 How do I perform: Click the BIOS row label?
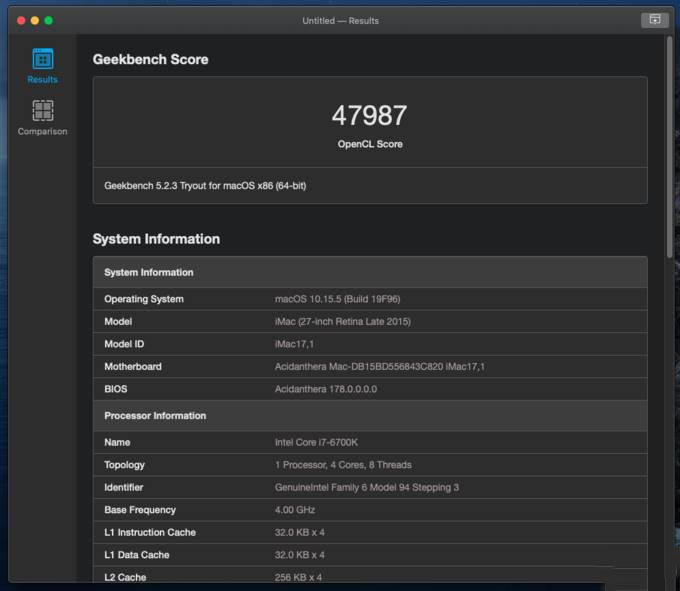pyautogui.click(x=116, y=389)
